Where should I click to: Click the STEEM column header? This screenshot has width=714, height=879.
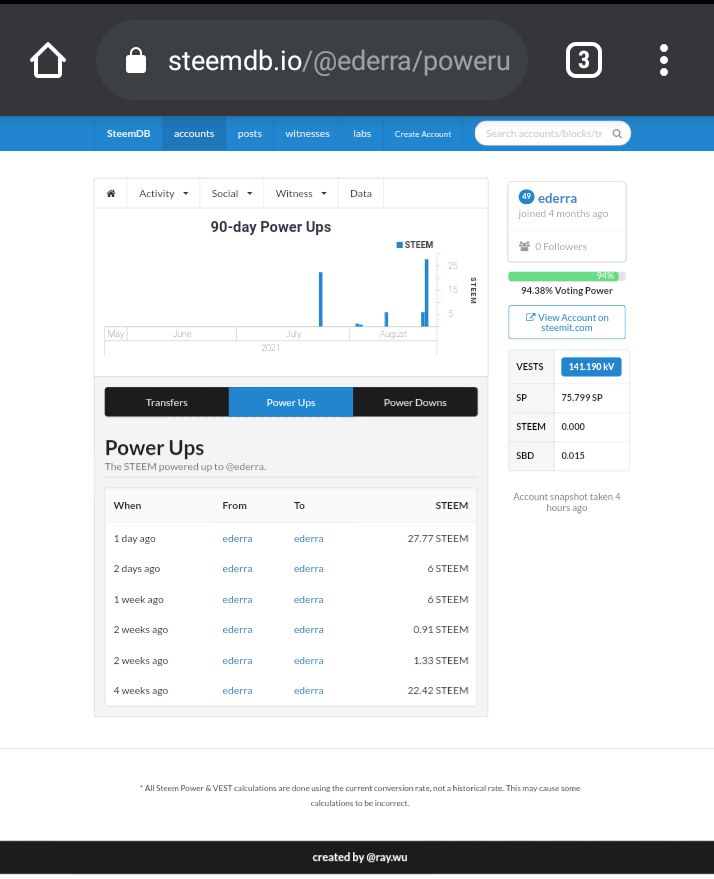(452, 505)
